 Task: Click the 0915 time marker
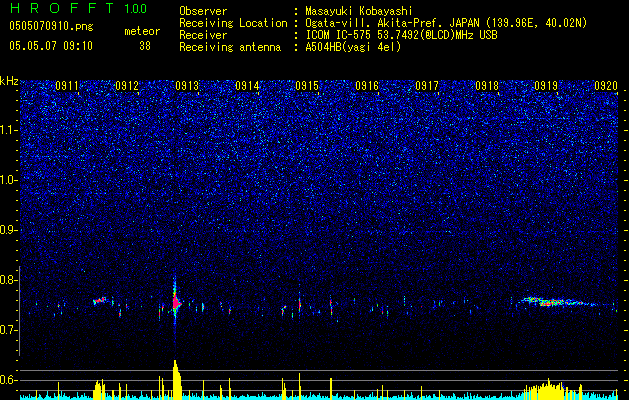coord(307,85)
